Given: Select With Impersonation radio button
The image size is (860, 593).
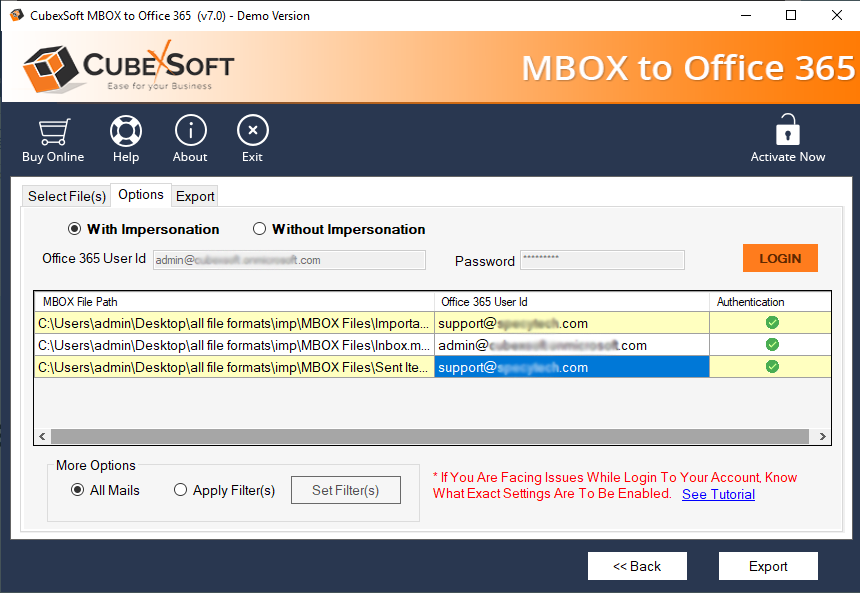Looking at the screenshot, I should coord(75,229).
